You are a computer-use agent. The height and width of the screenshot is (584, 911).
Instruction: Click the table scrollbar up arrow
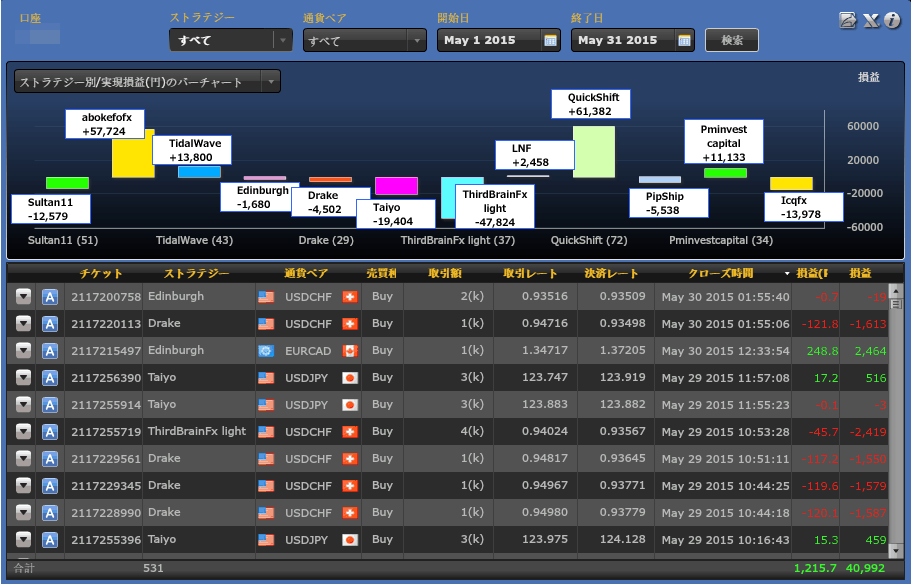[x=896, y=290]
